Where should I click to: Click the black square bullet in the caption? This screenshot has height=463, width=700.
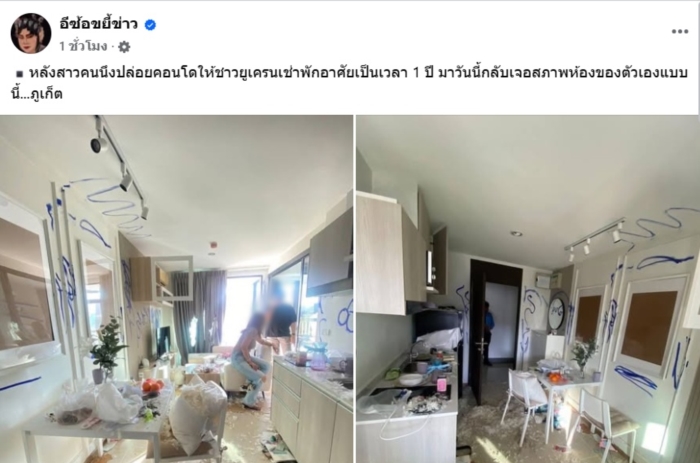coord(20,74)
